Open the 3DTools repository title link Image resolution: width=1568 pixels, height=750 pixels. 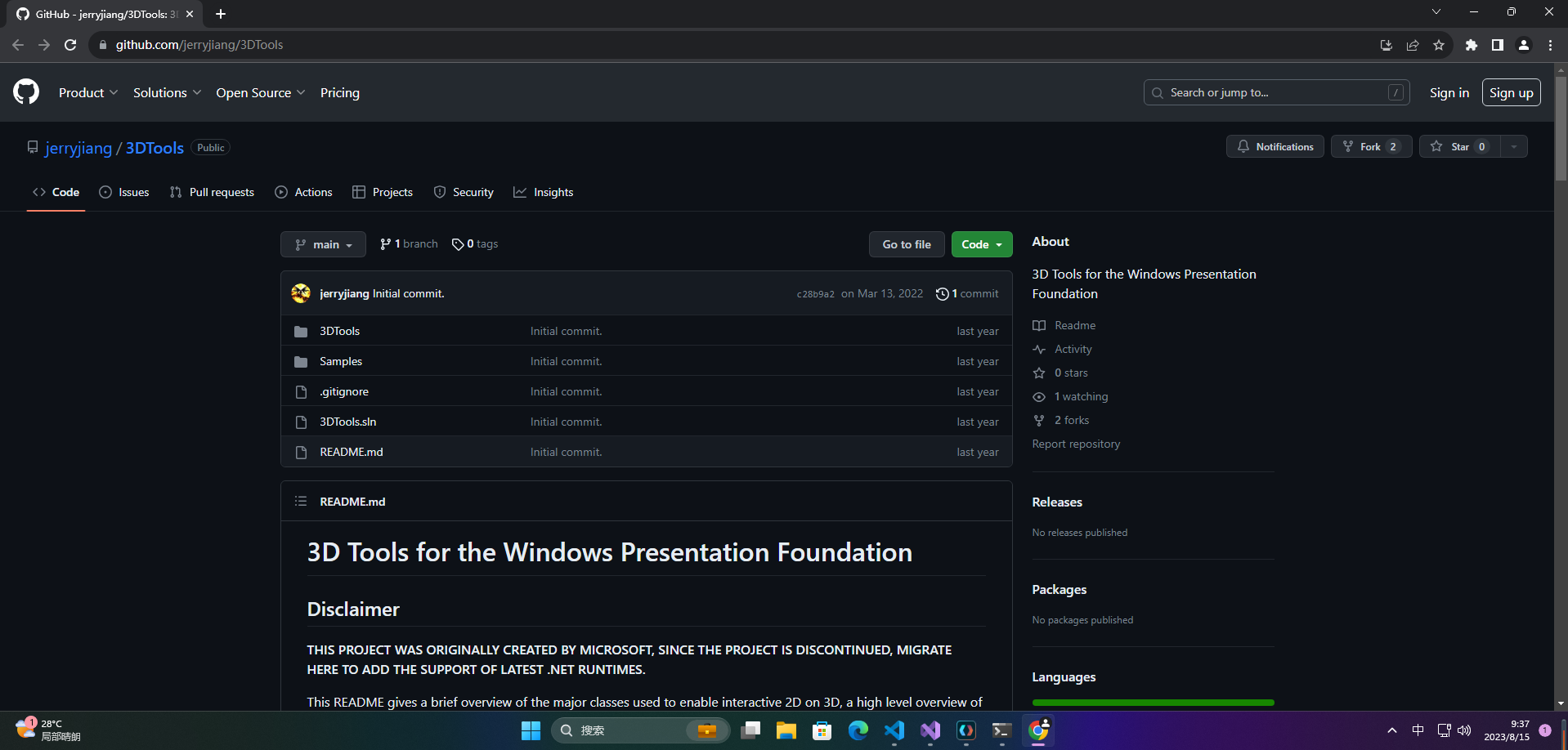tap(155, 148)
